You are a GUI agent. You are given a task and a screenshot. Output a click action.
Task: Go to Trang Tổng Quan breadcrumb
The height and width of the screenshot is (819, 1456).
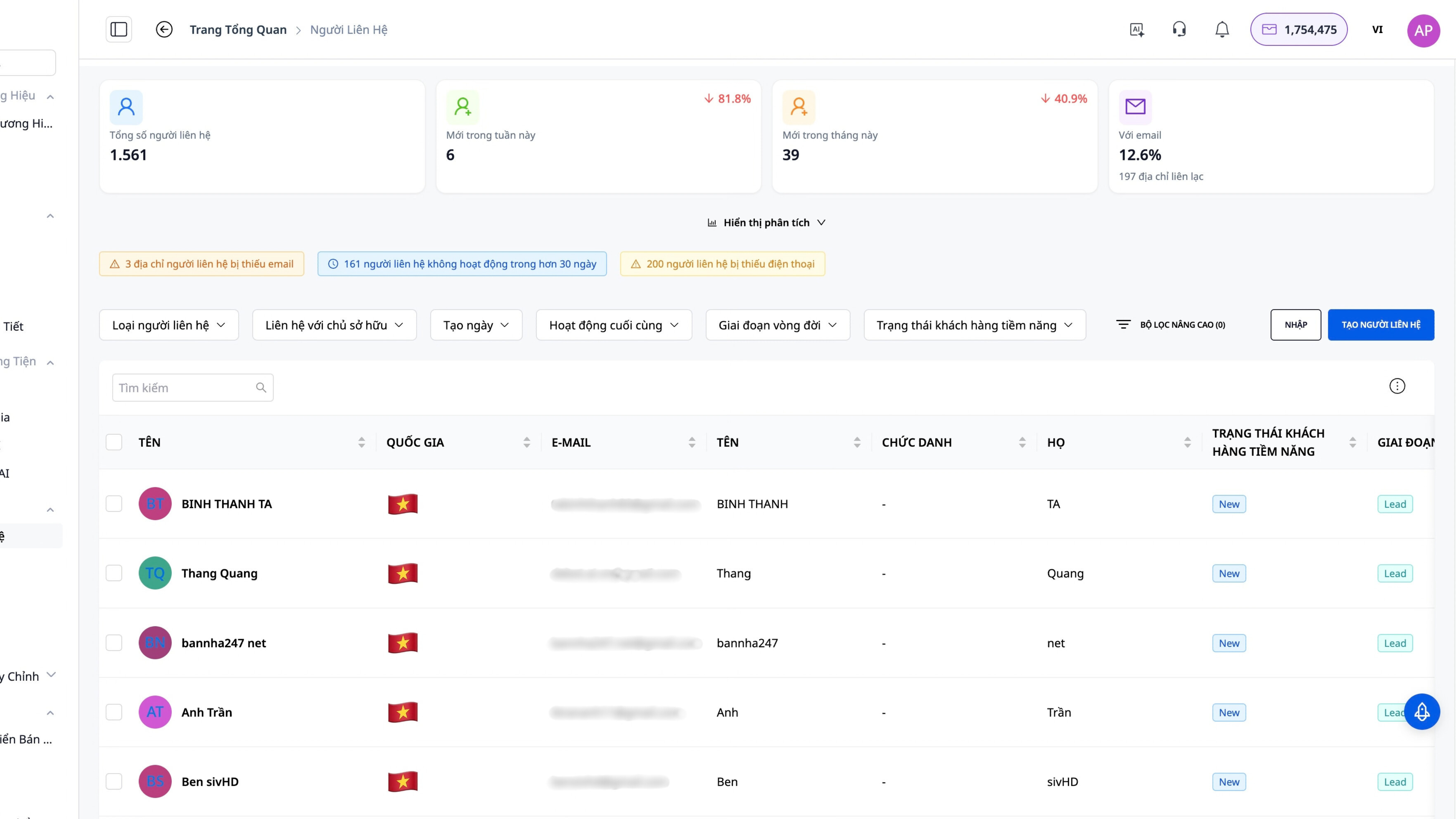[238, 30]
